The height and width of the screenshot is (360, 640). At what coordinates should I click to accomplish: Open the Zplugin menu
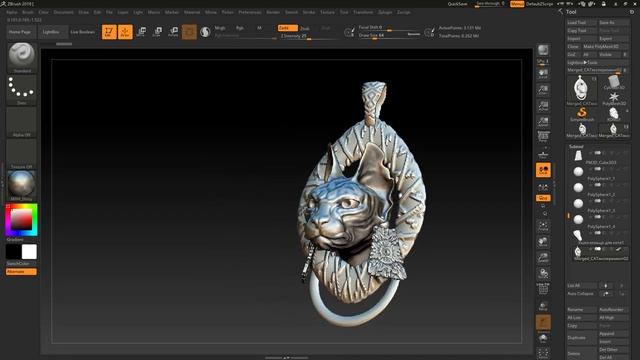(x=385, y=12)
